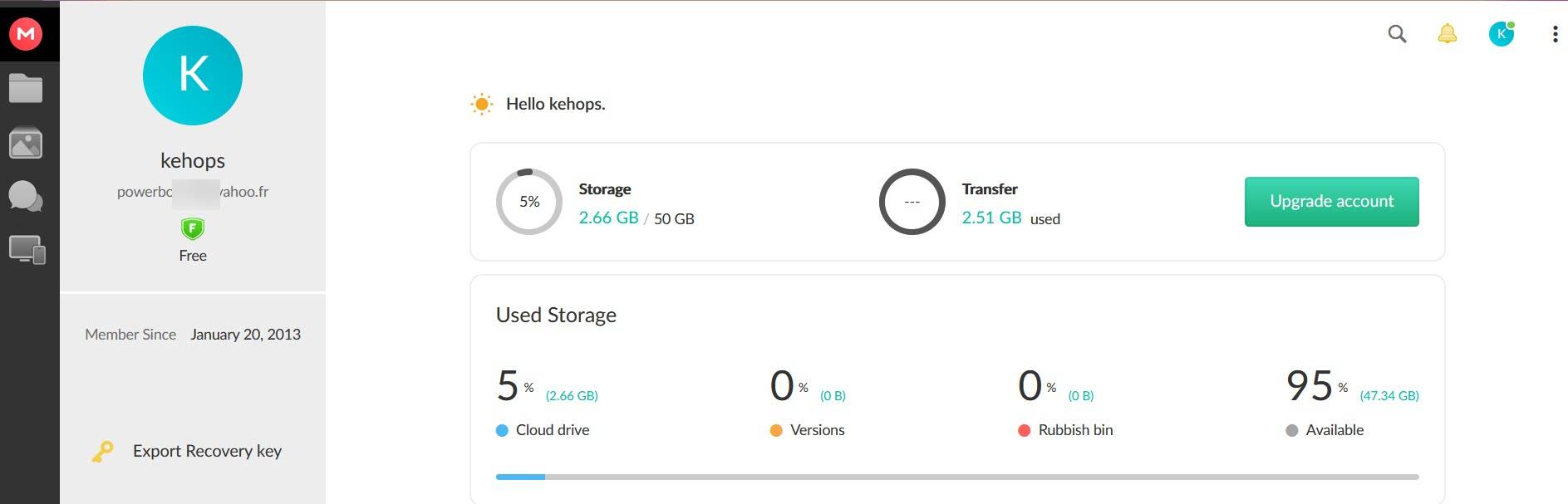The height and width of the screenshot is (504, 1568).
Task: Click the large K profile avatar
Action: [x=193, y=76]
